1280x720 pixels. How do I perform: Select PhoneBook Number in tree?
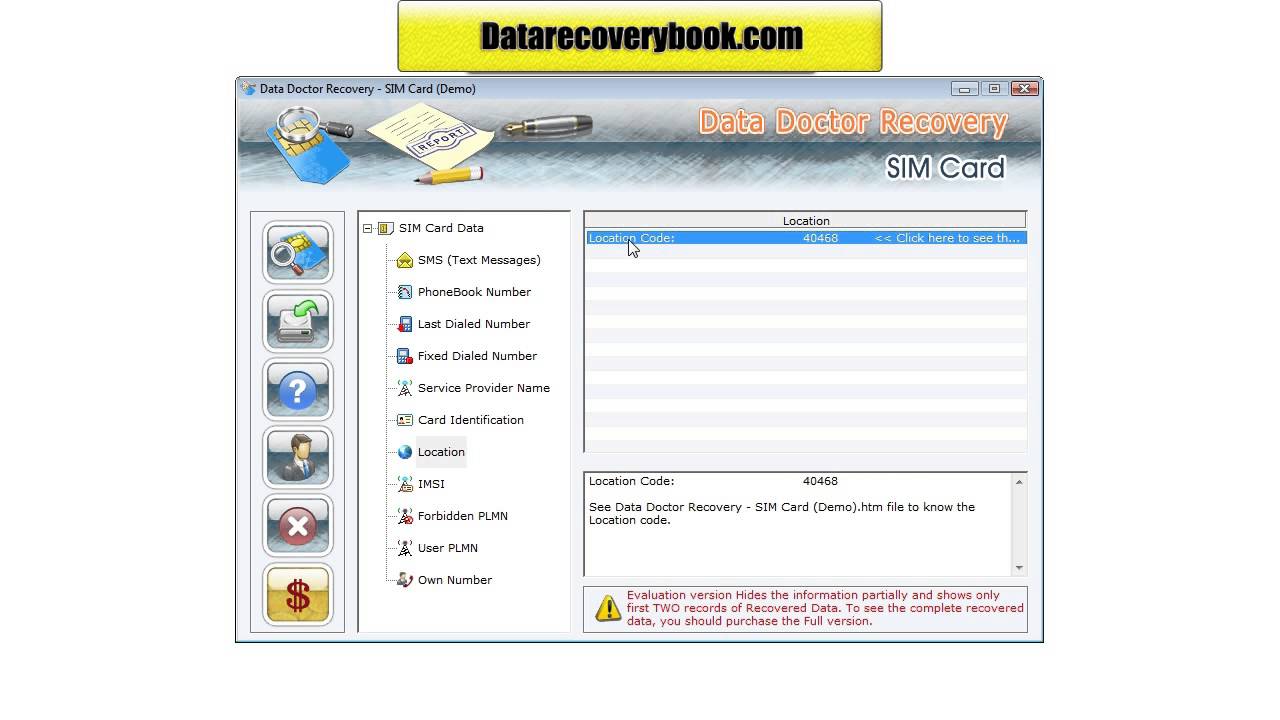pos(474,292)
